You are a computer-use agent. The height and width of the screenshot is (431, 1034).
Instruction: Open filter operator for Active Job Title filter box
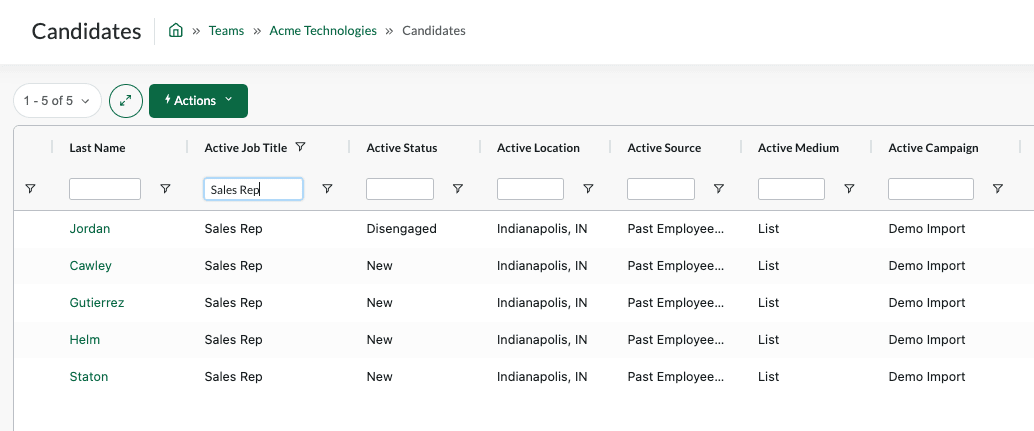coord(327,189)
